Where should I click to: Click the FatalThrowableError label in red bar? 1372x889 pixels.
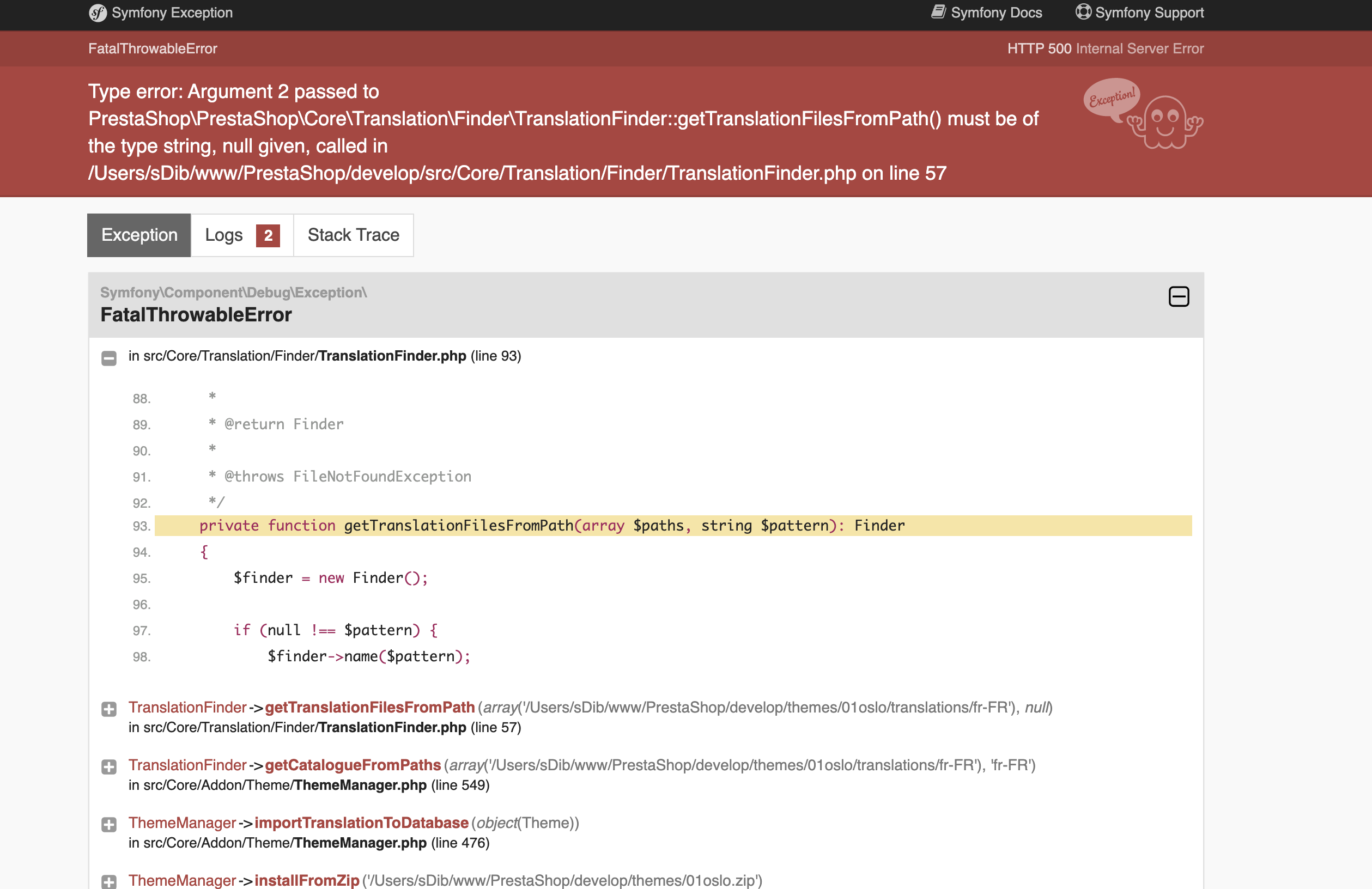(x=153, y=48)
